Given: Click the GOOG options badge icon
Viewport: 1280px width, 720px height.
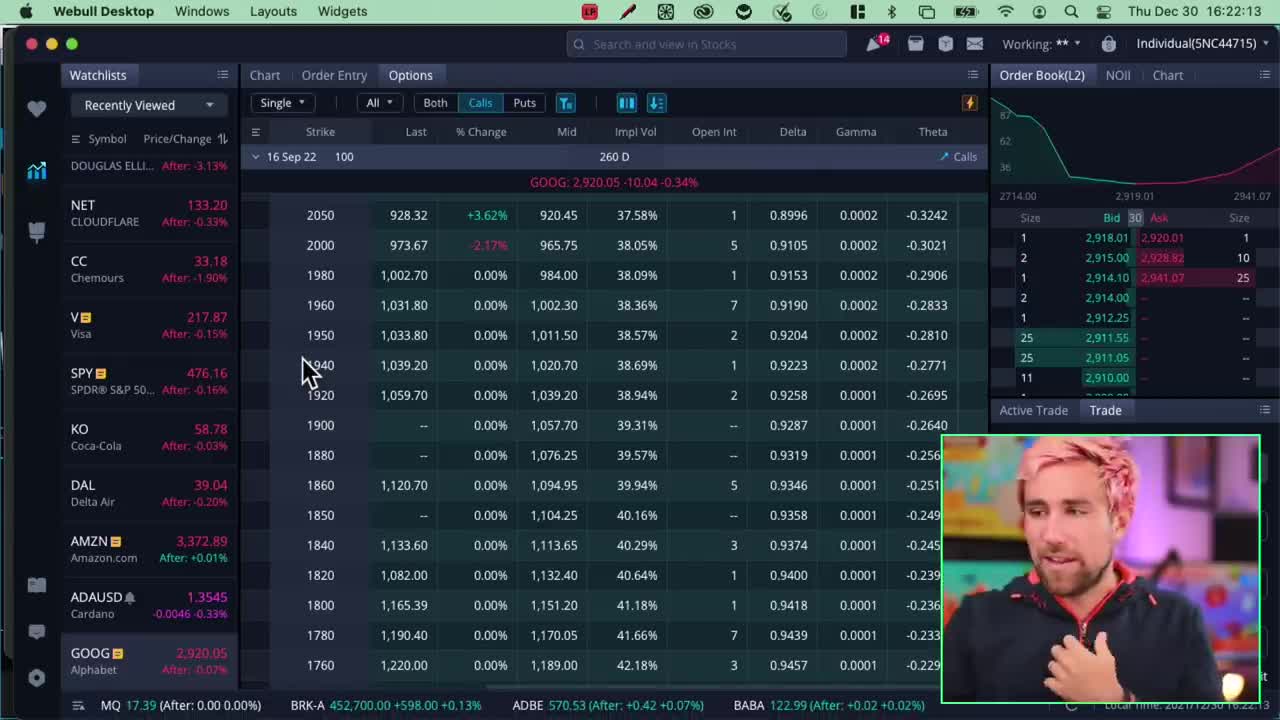Looking at the screenshot, I should click(x=117, y=653).
